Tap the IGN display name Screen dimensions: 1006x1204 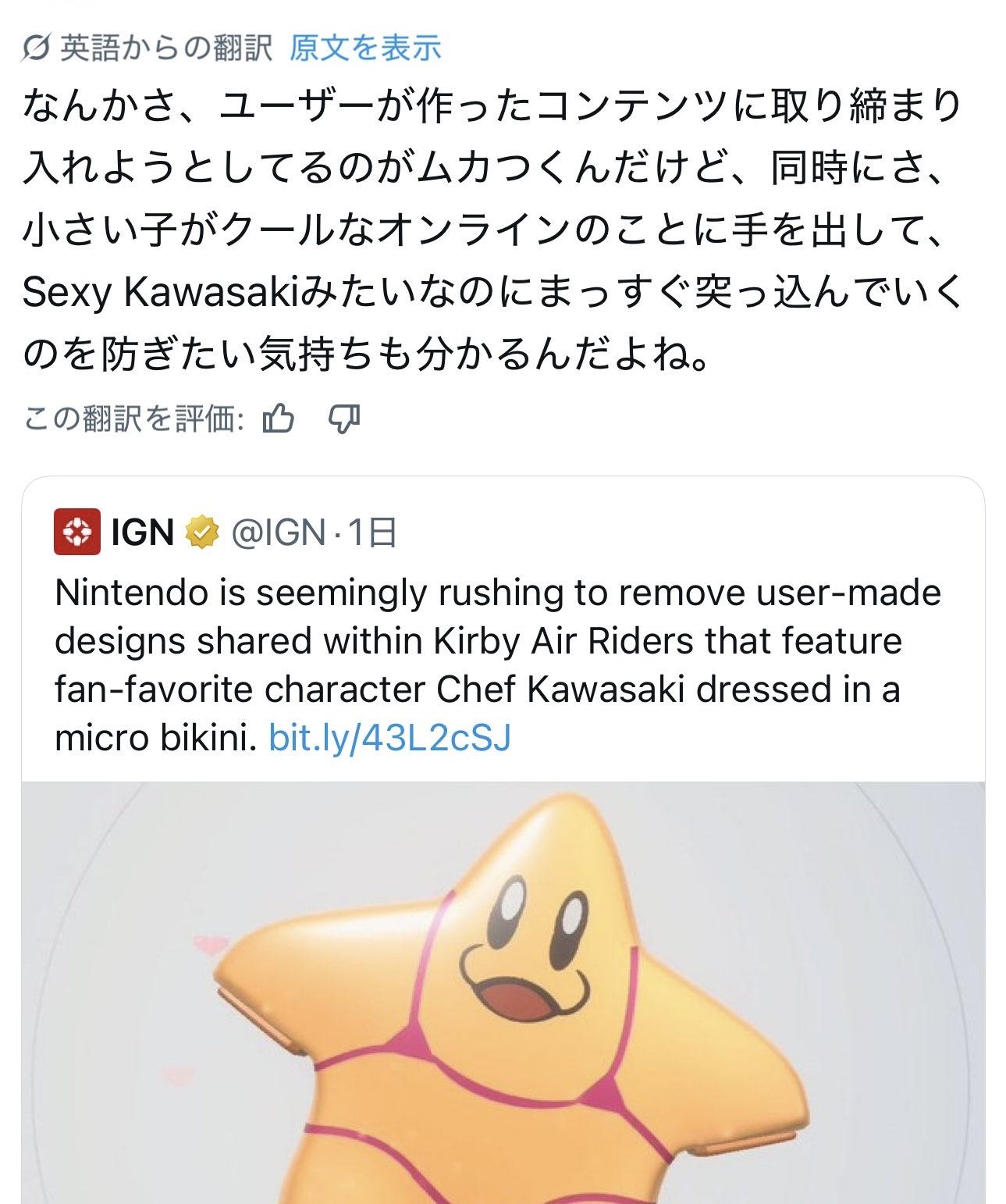point(142,533)
